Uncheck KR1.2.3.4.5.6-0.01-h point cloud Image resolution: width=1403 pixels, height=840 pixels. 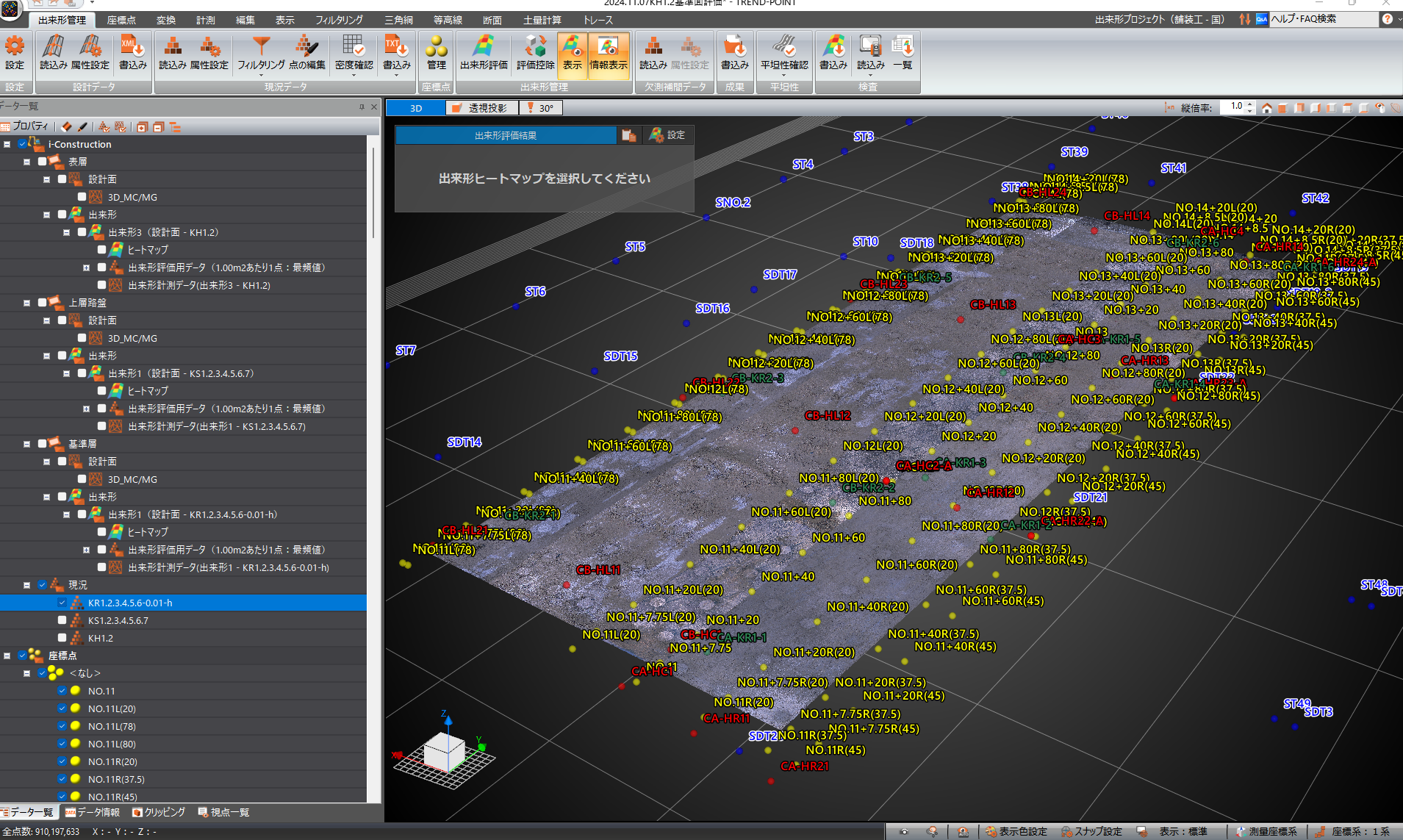(62, 603)
